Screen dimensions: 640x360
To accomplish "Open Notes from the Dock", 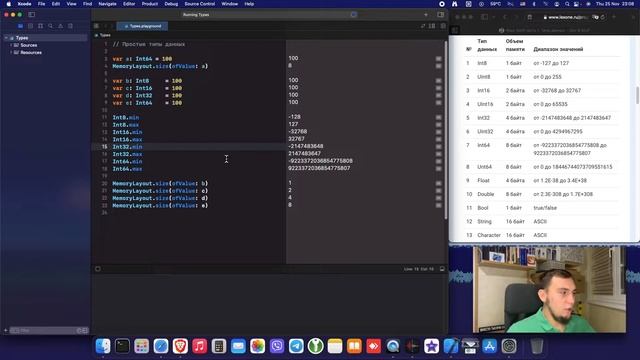I will click(x=335, y=346).
